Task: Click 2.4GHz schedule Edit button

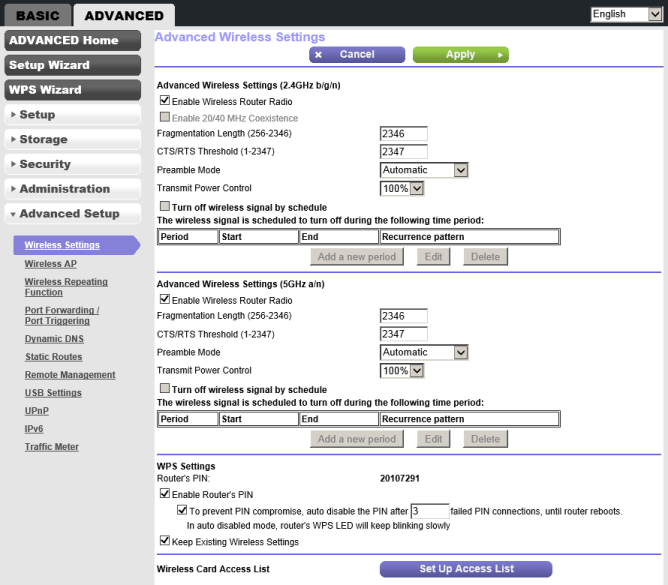Action: (x=433, y=256)
